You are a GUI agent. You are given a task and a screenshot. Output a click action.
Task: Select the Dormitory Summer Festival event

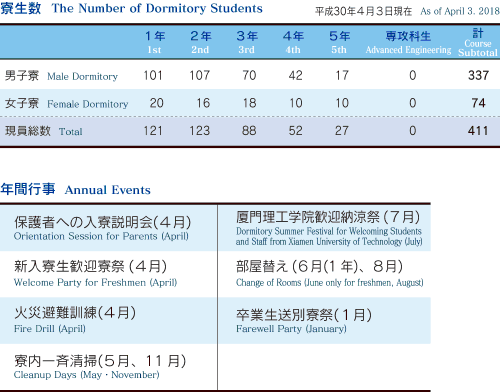329,228
